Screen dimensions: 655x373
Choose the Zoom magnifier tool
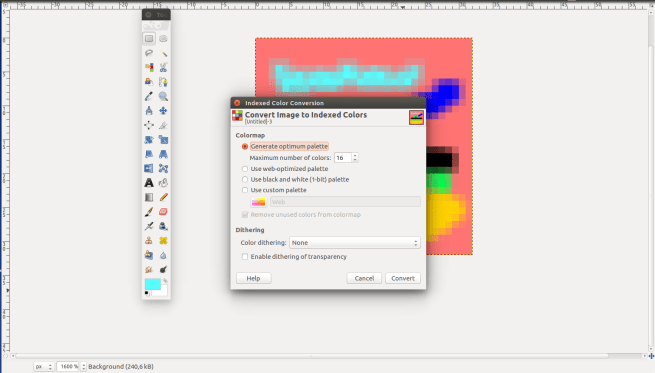163,96
